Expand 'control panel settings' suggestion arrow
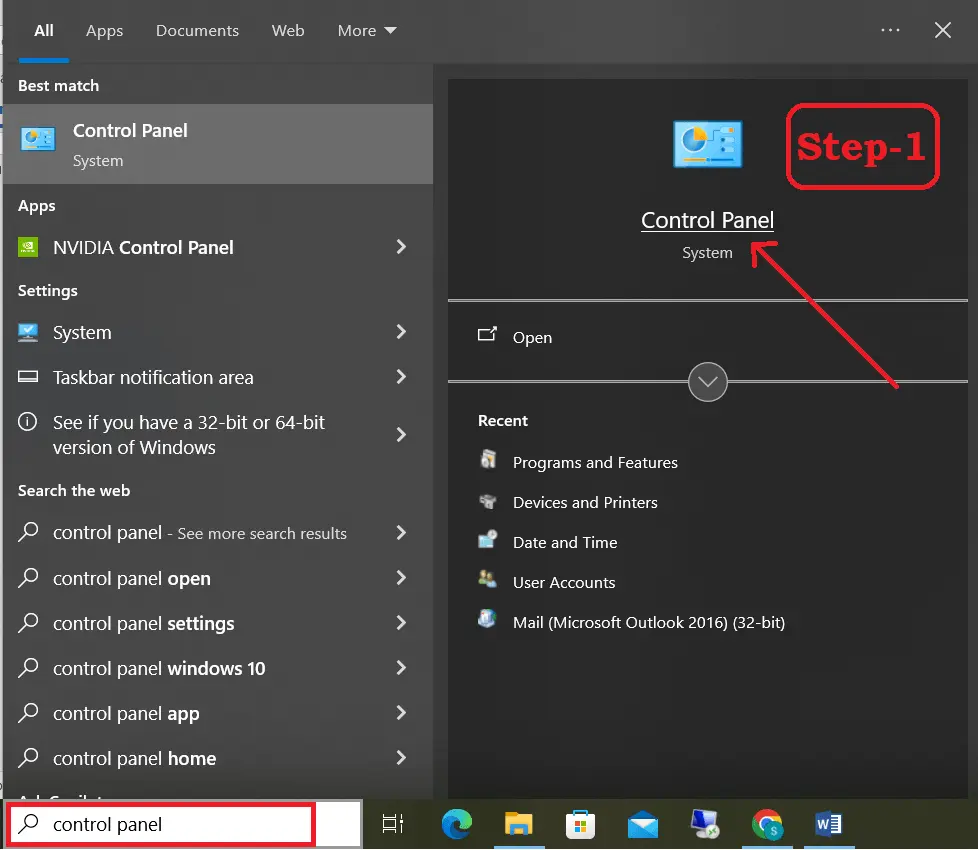Screen dimensions: 978x850 click(x=401, y=623)
